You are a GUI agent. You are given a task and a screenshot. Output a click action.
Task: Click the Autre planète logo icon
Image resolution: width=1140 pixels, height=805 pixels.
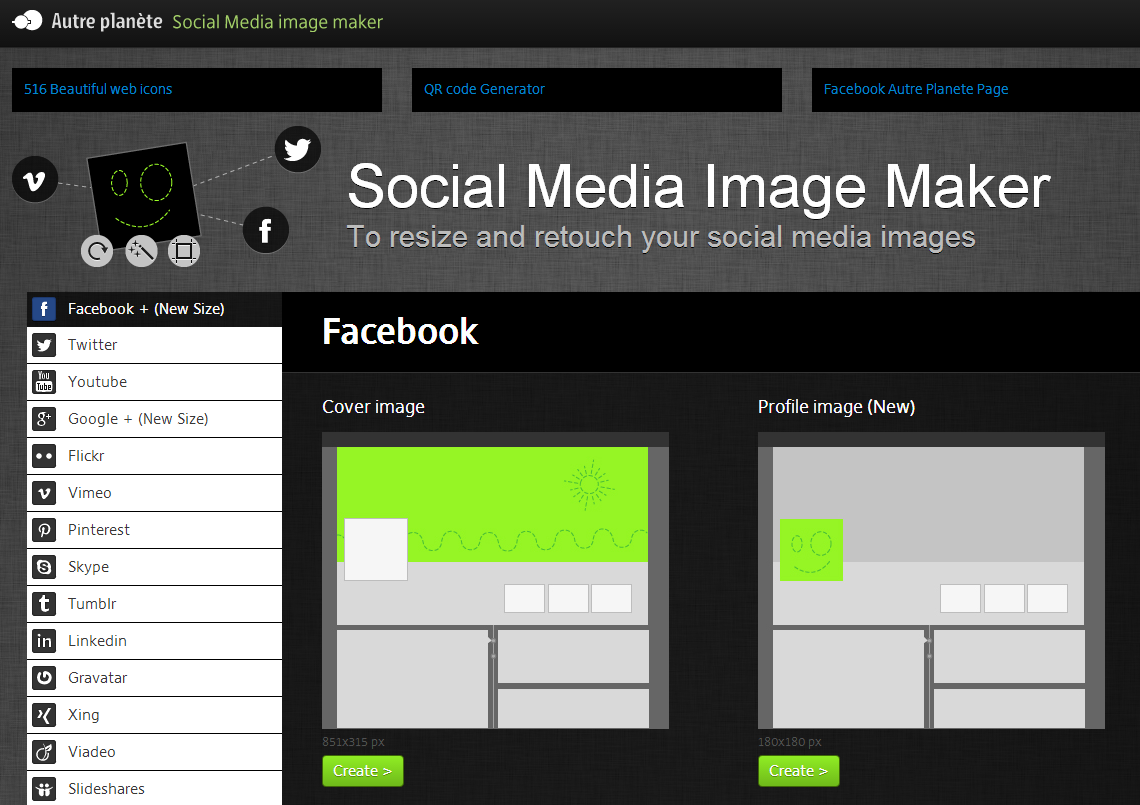click(28, 20)
